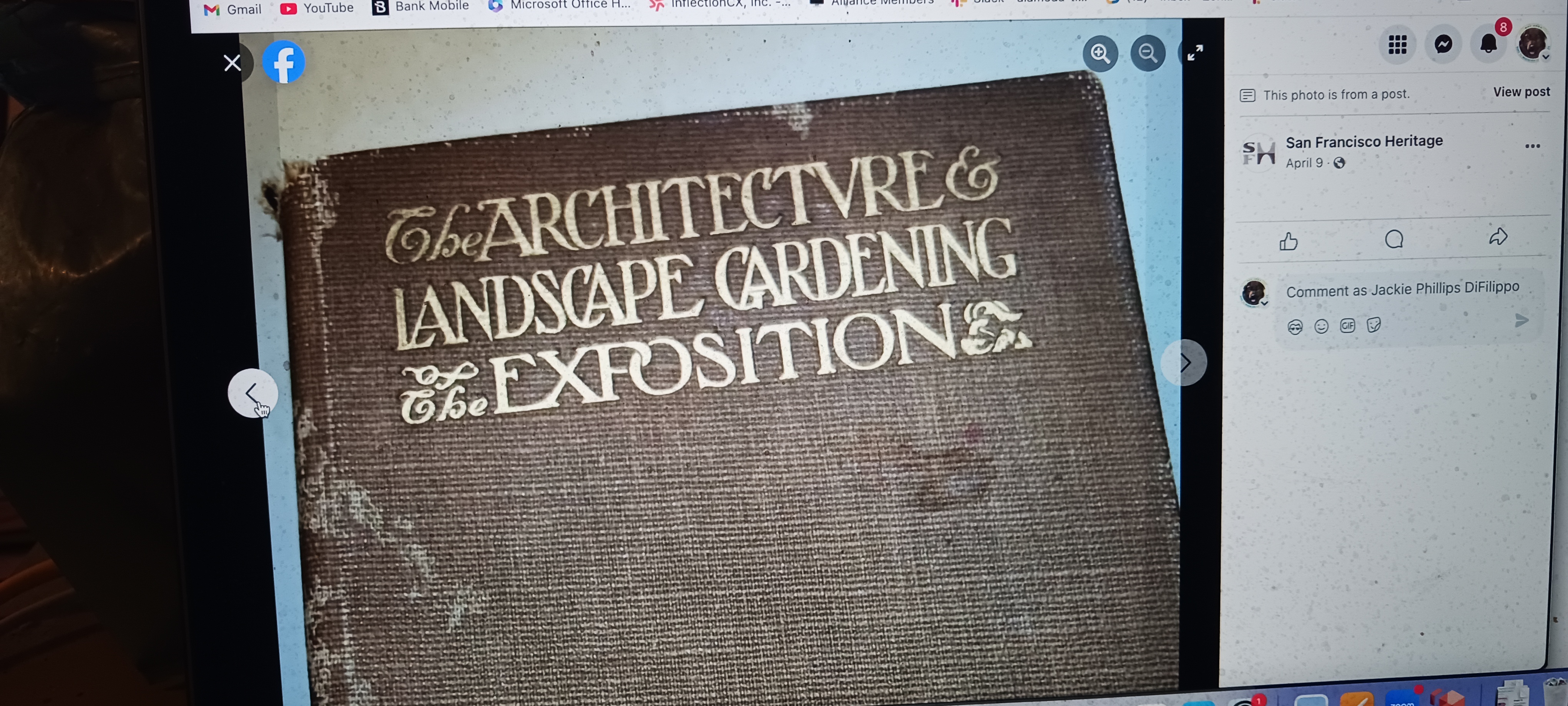
Task: Click the View post link
Action: point(1521,92)
